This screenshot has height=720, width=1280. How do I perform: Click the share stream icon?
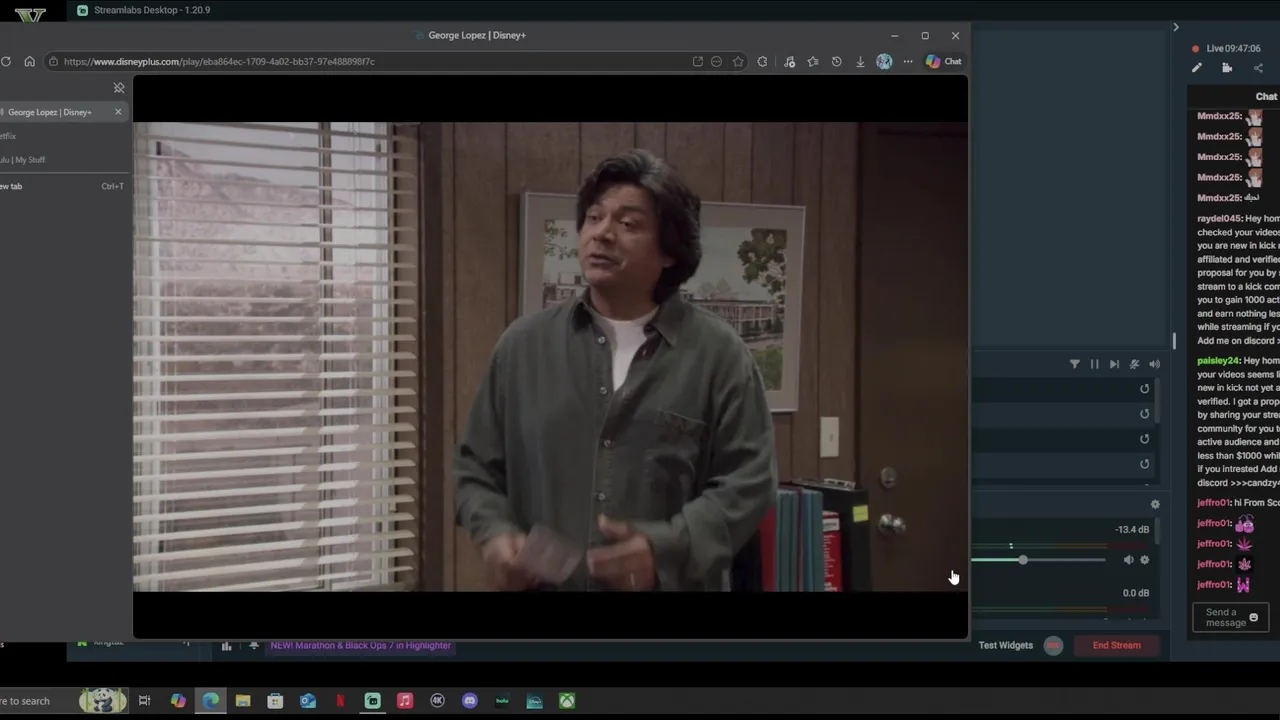[x=1258, y=68]
